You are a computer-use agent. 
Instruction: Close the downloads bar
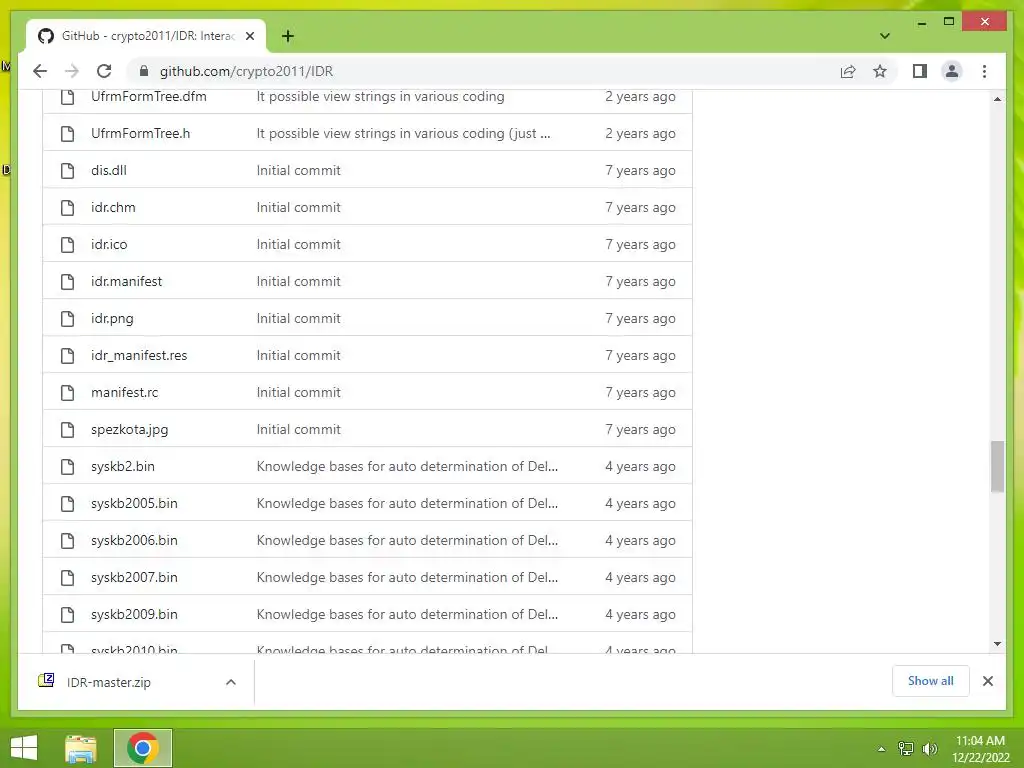pyautogui.click(x=987, y=681)
